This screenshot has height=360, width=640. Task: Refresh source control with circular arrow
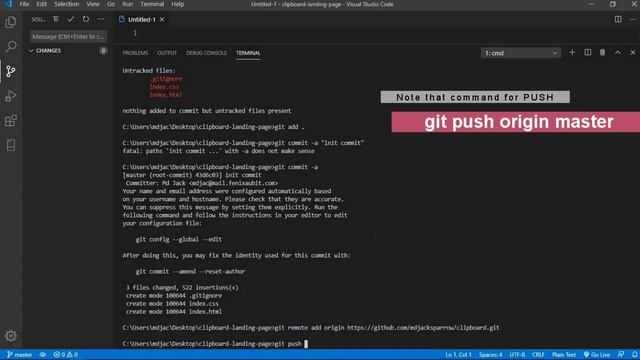[86, 19]
